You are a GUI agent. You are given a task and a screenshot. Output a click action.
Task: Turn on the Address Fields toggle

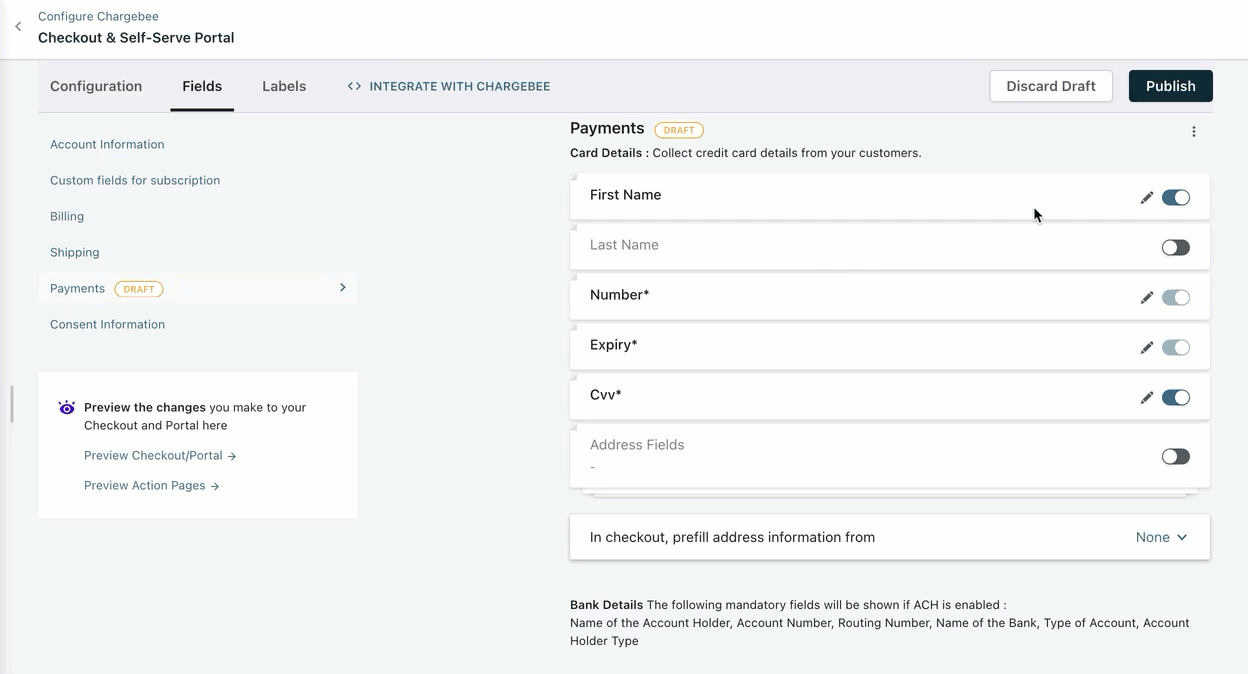click(x=1175, y=457)
